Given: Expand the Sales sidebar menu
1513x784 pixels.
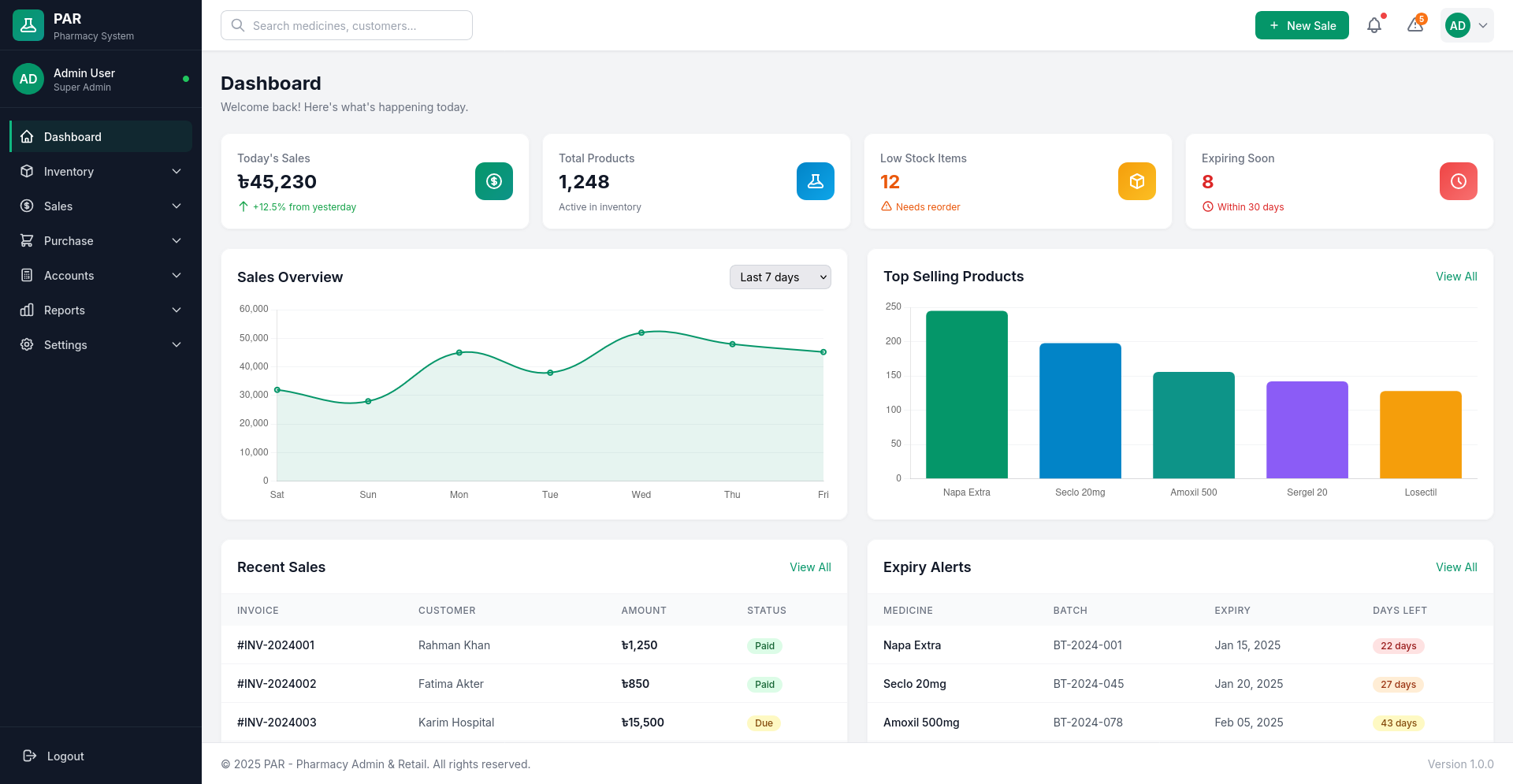Looking at the screenshot, I should tap(58, 206).
